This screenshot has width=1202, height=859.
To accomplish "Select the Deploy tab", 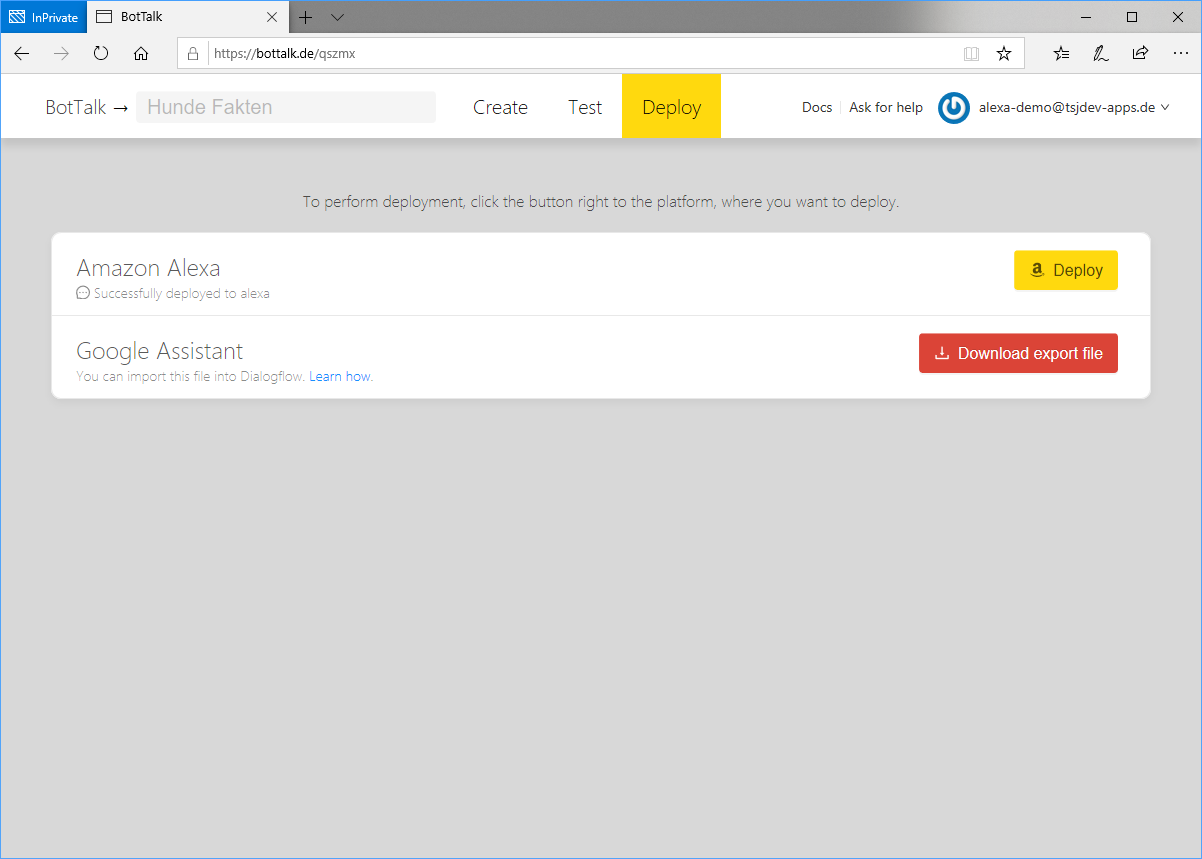I will click(x=671, y=107).
